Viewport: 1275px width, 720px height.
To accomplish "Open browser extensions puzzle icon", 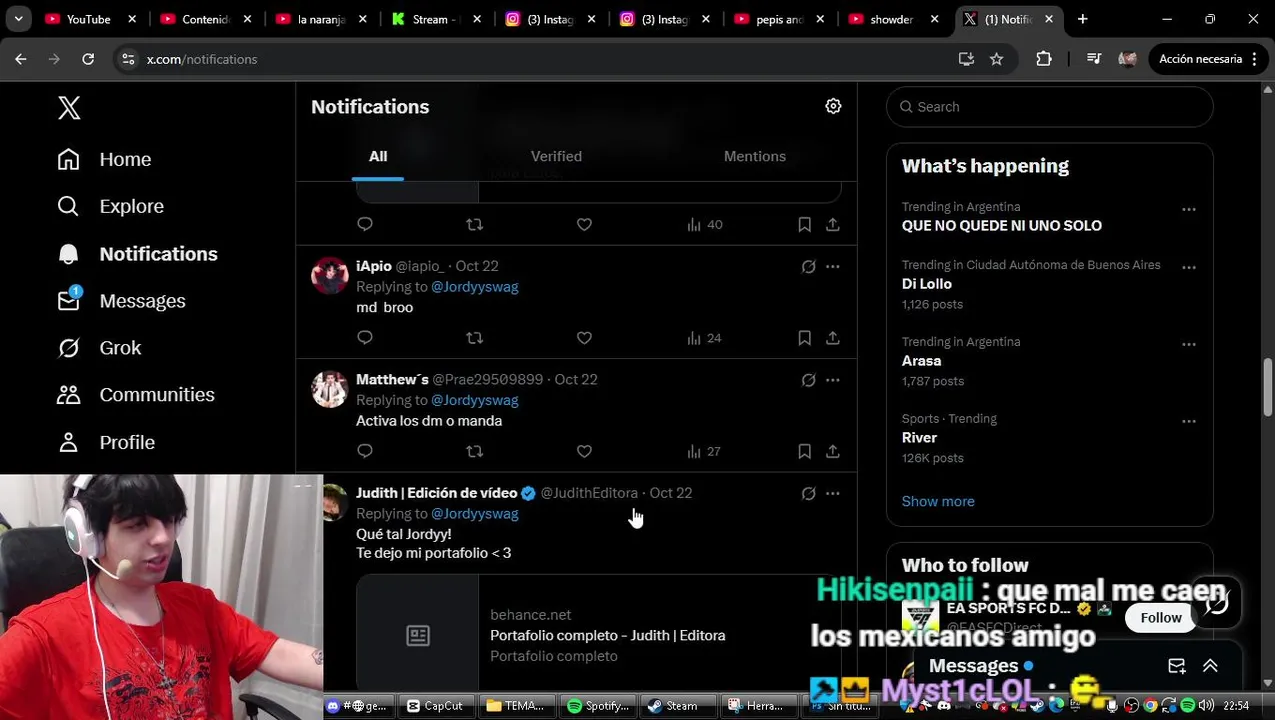I will (x=1043, y=59).
